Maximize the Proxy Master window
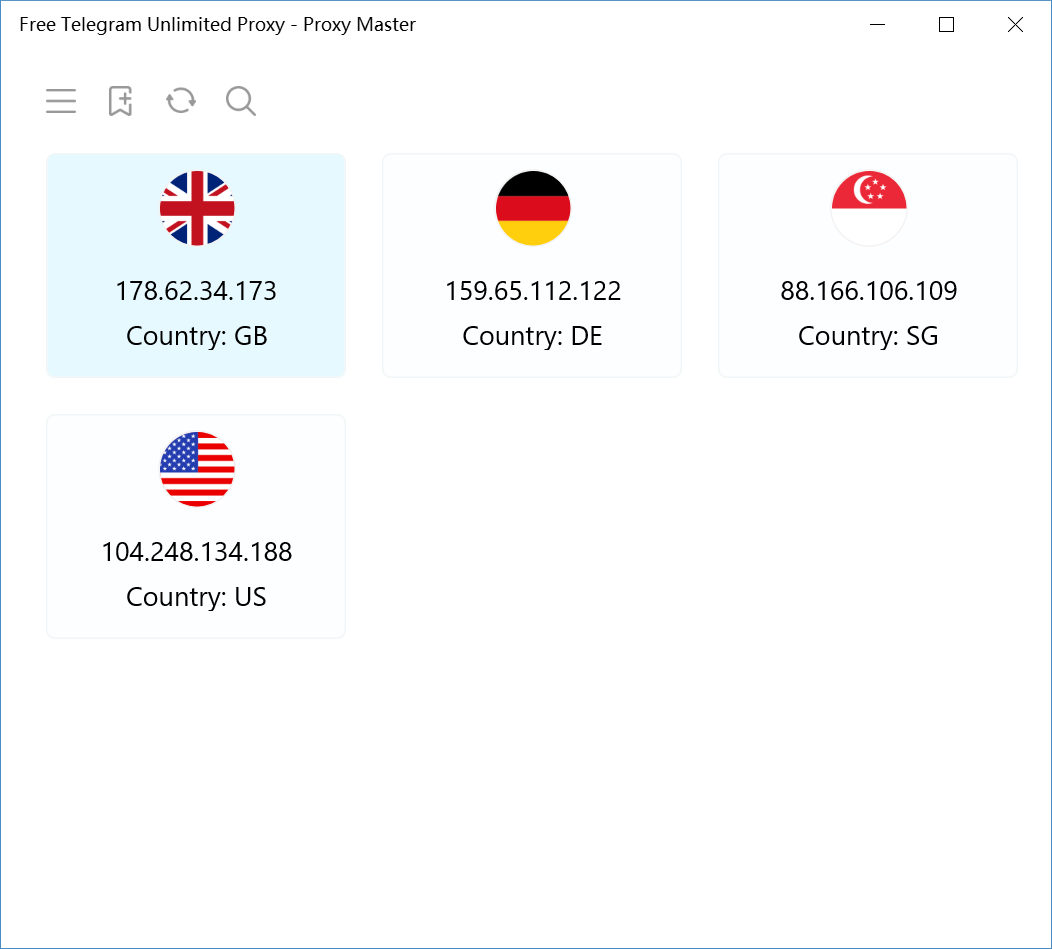The image size is (1052, 949). click(x=947, y=25)
